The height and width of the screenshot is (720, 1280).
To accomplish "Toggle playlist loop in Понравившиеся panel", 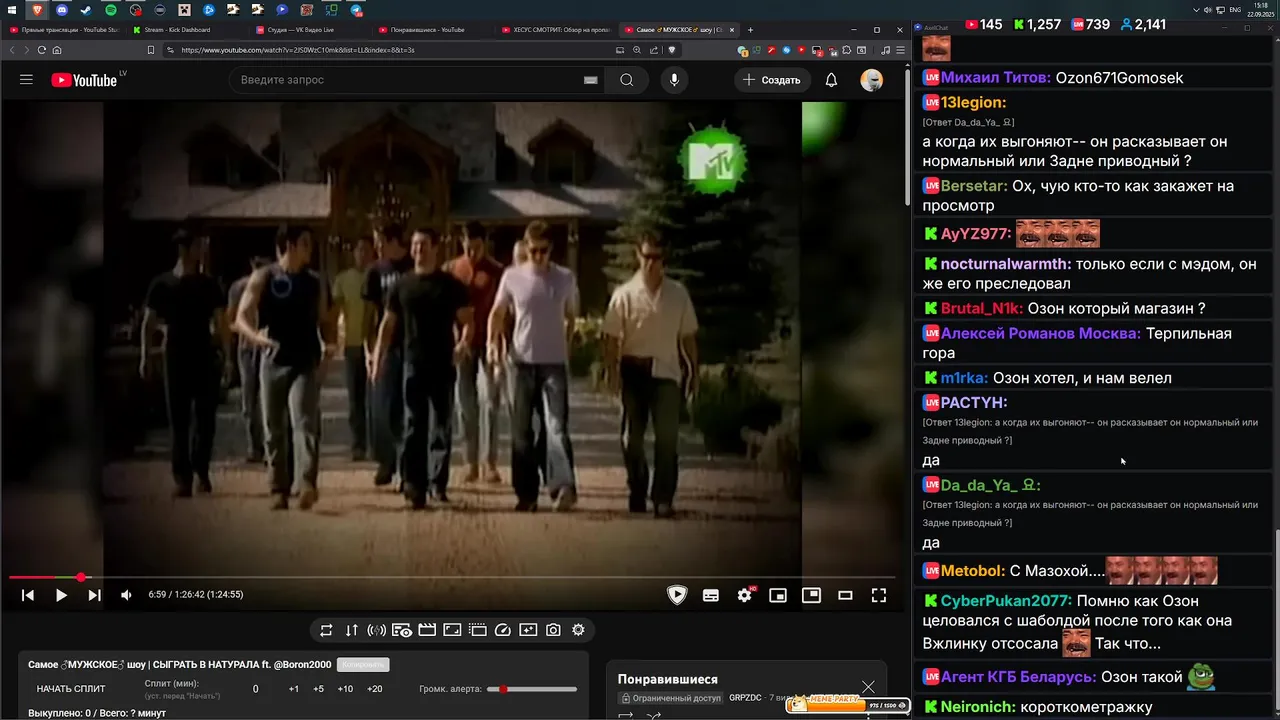I will point(626,715).
